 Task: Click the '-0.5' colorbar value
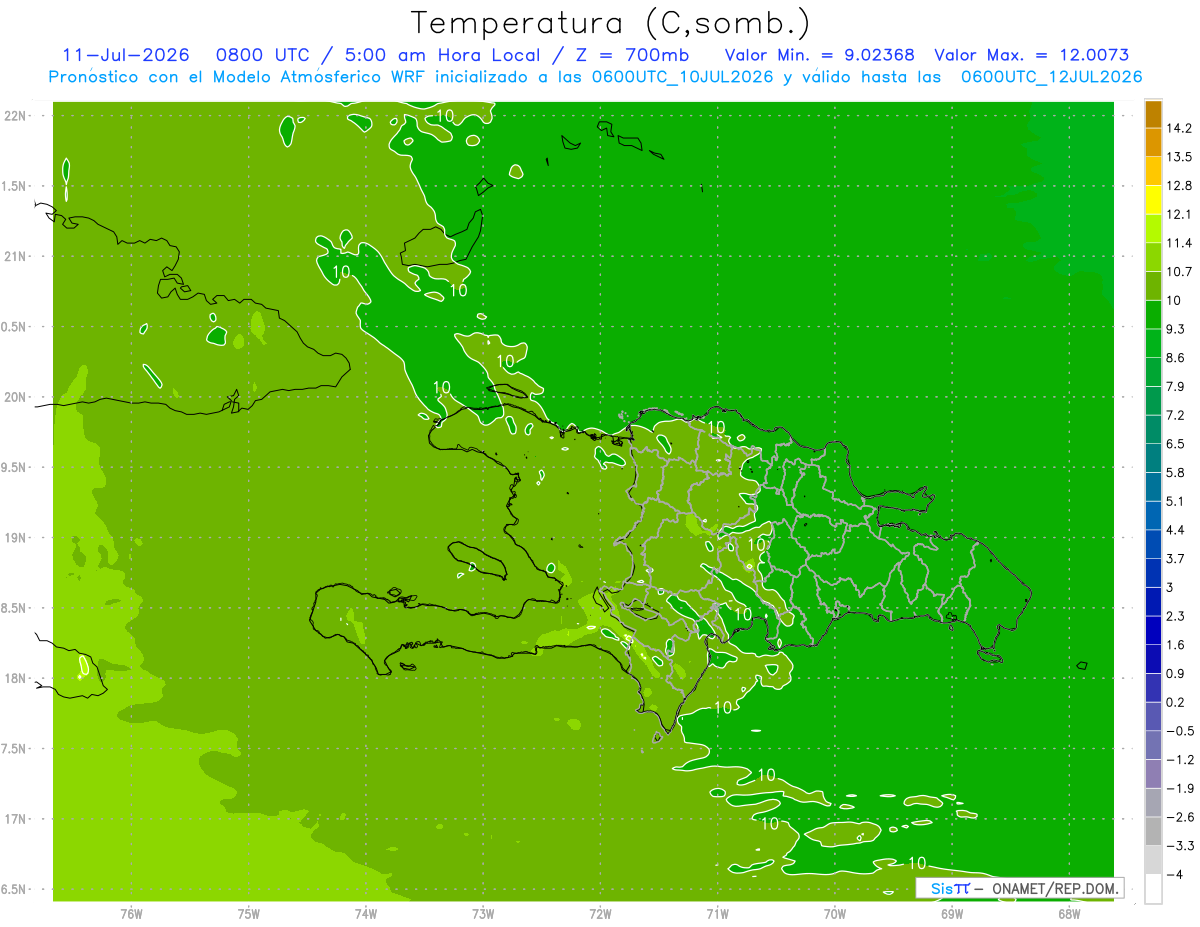tap(1180, 731)
